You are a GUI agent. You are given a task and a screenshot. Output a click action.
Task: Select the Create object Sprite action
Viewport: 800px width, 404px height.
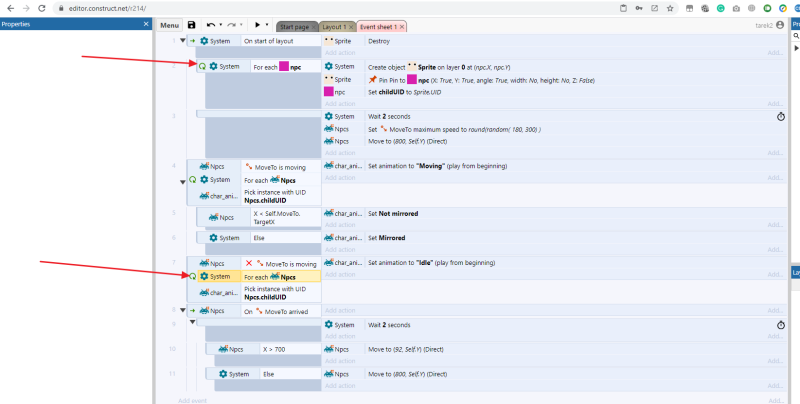(x=576, y=67)
